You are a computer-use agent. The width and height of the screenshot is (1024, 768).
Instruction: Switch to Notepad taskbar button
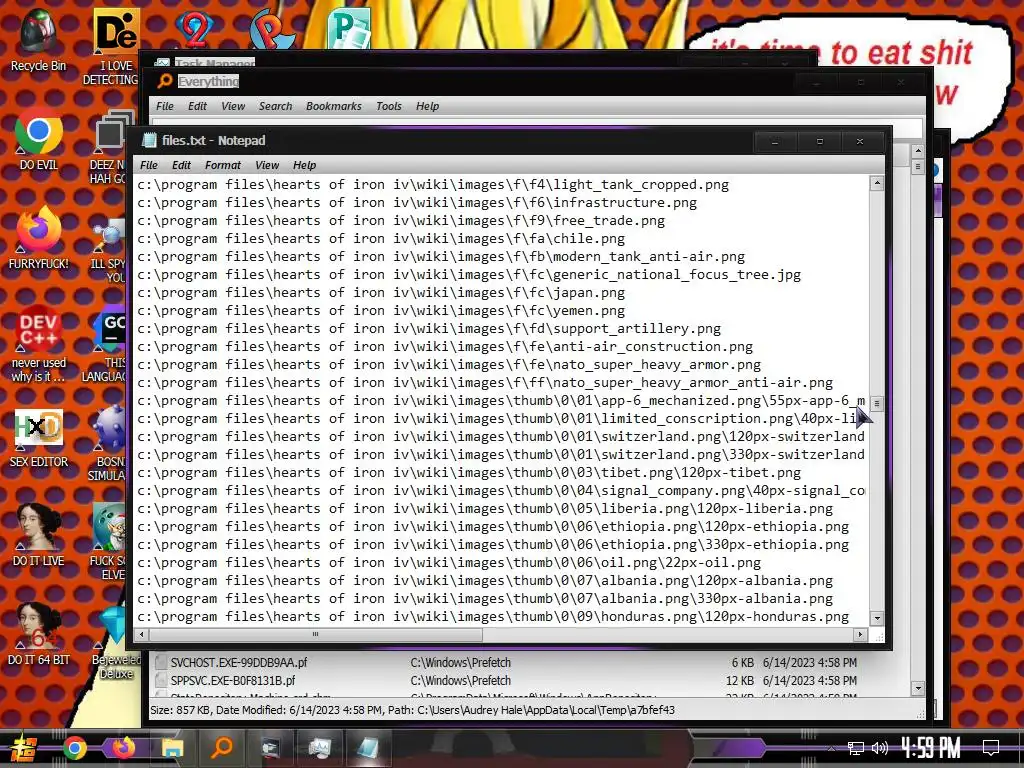coord(368,748)
